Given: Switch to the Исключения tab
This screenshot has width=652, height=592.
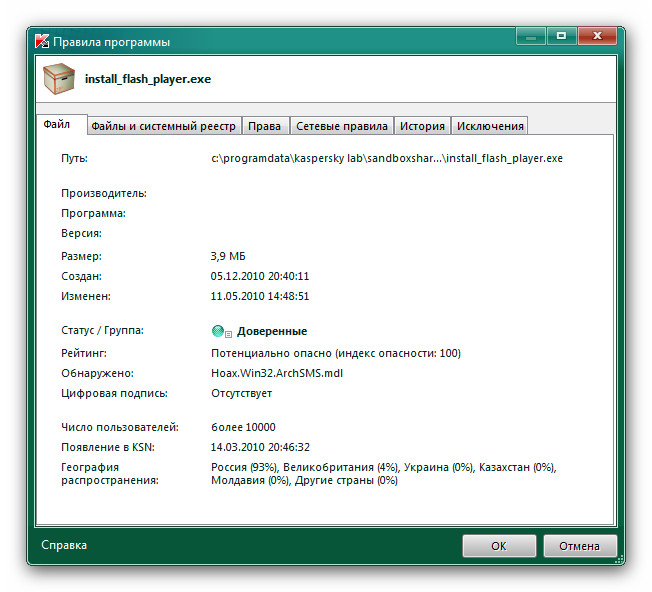Looking at the screenshot, I should click(x=490, y=126).
